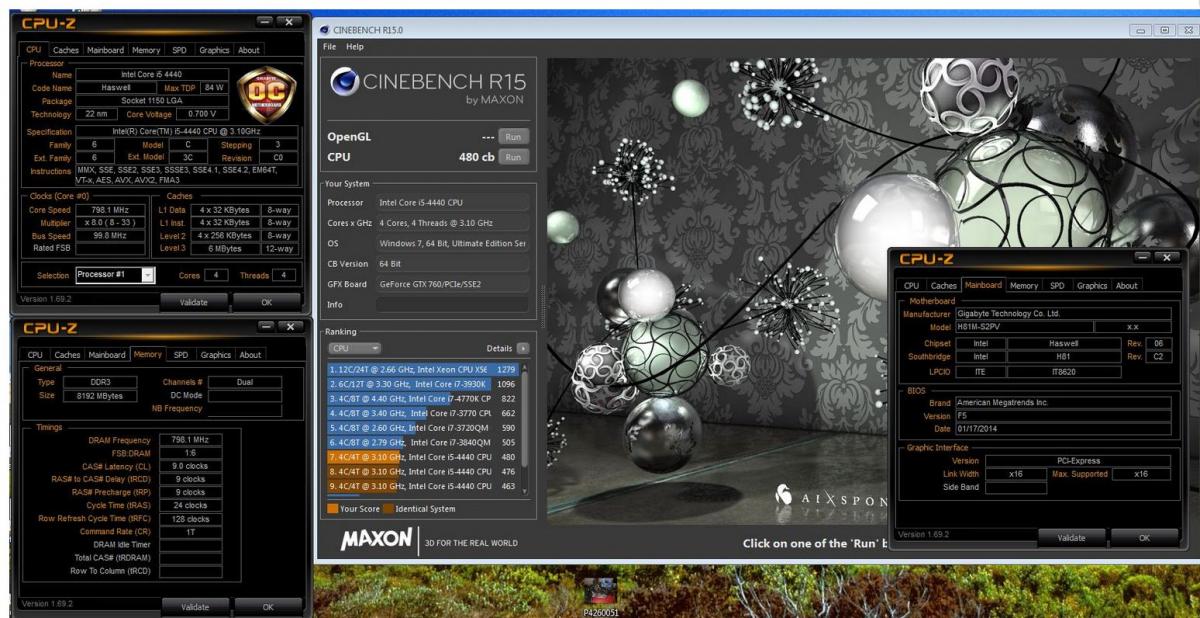Click GeForce GTX 760 GFX Board field
Viewport: 1200px width, 618px height.
[452, 283]
